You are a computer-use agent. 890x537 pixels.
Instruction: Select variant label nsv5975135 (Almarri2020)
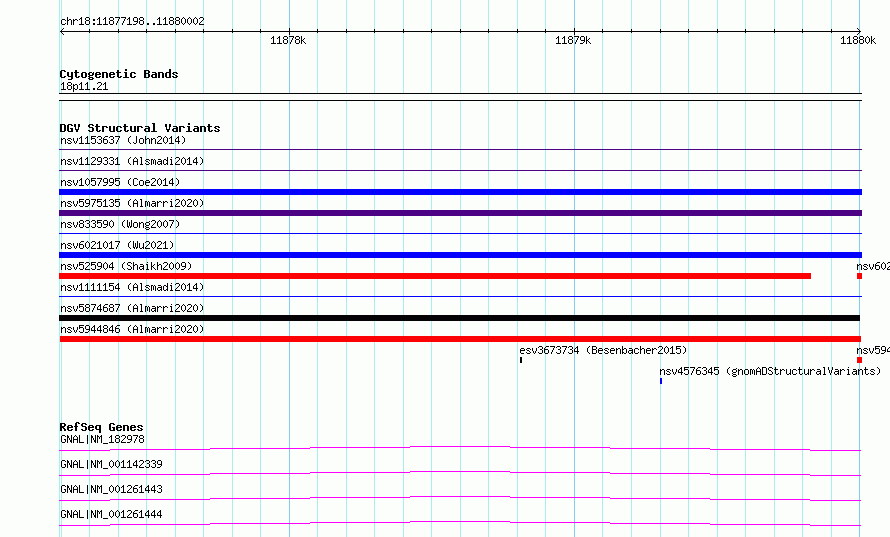132,203
